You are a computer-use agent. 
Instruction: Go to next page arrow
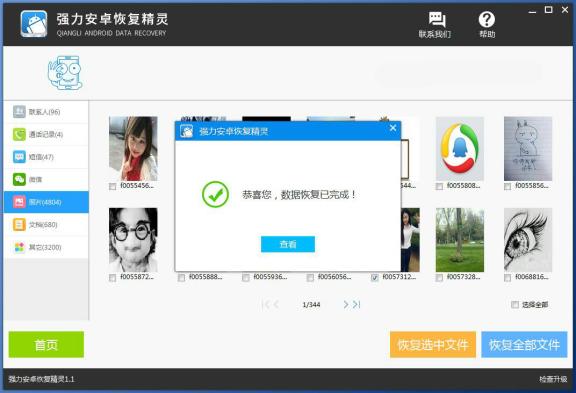pyautogui.click(x=346, y=304)
